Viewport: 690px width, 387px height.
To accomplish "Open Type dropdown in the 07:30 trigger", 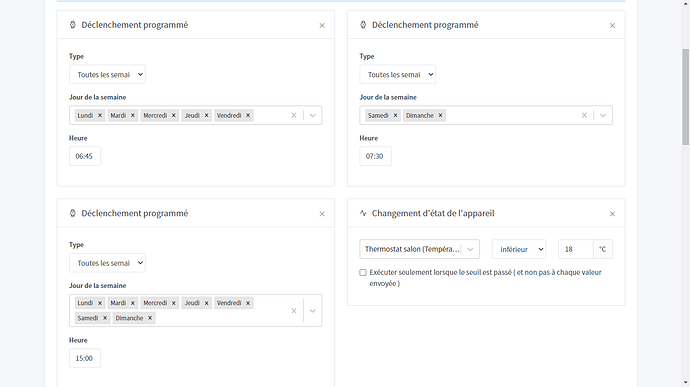I will click(x=398, y=74).
